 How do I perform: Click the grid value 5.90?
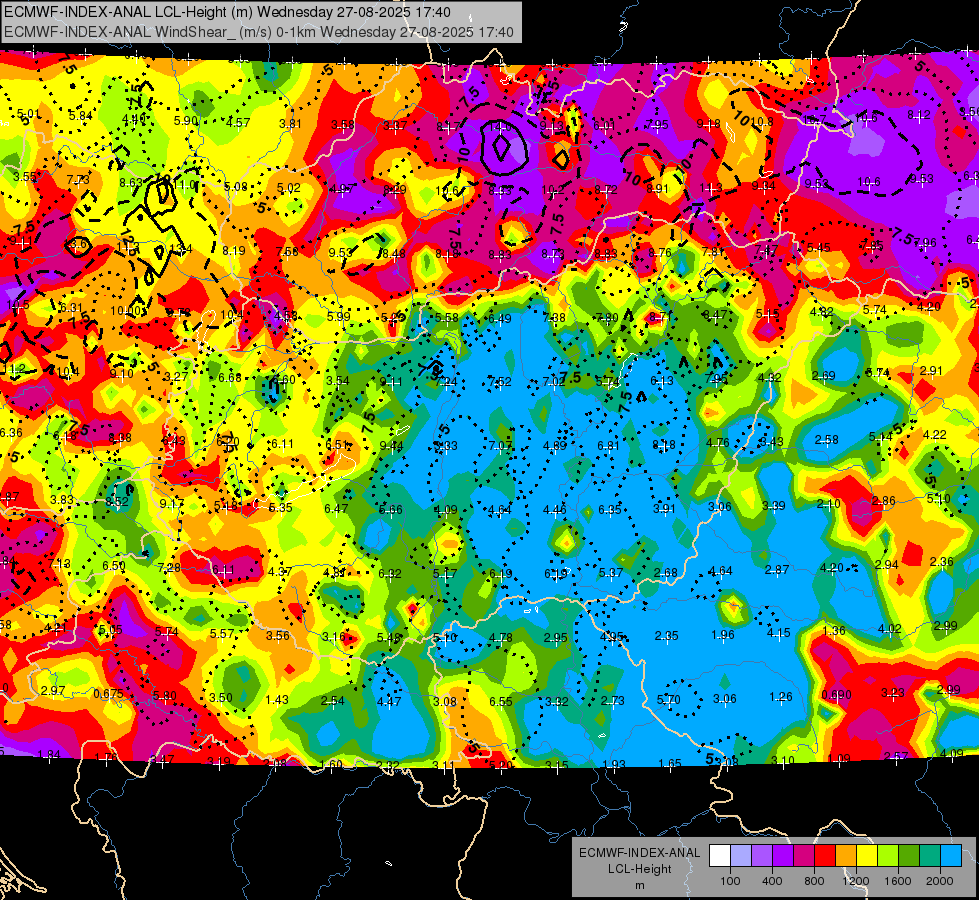pyautogui.click(x=186, y=121)
